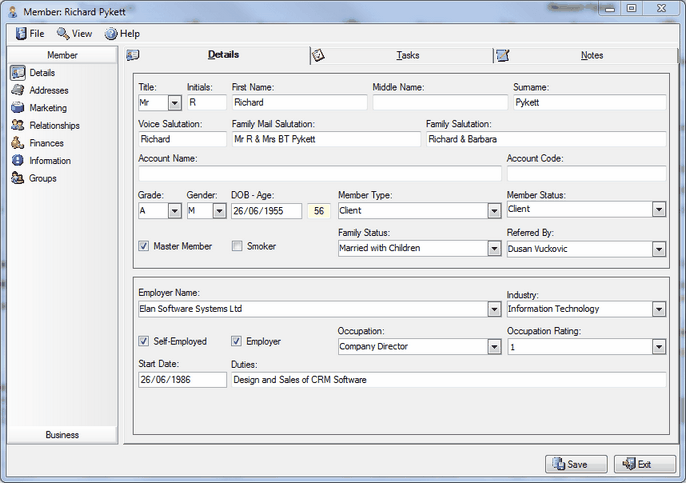Open the Gender dropdown
Viewport: 686px width, 483px height.
click(x=220, y=211)
